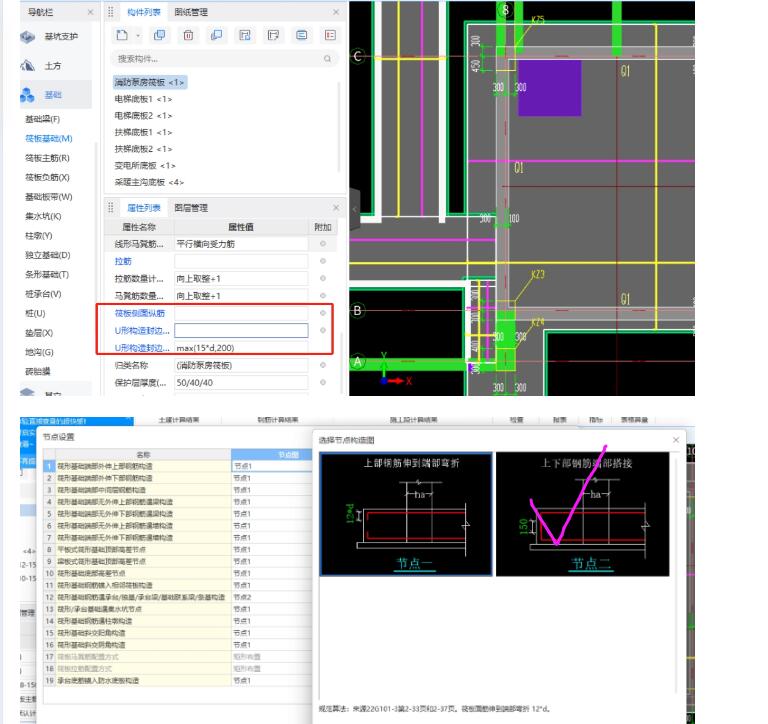Click the seventh component toolbar panel icon
The image size is (768, 724).
[302, 35]
